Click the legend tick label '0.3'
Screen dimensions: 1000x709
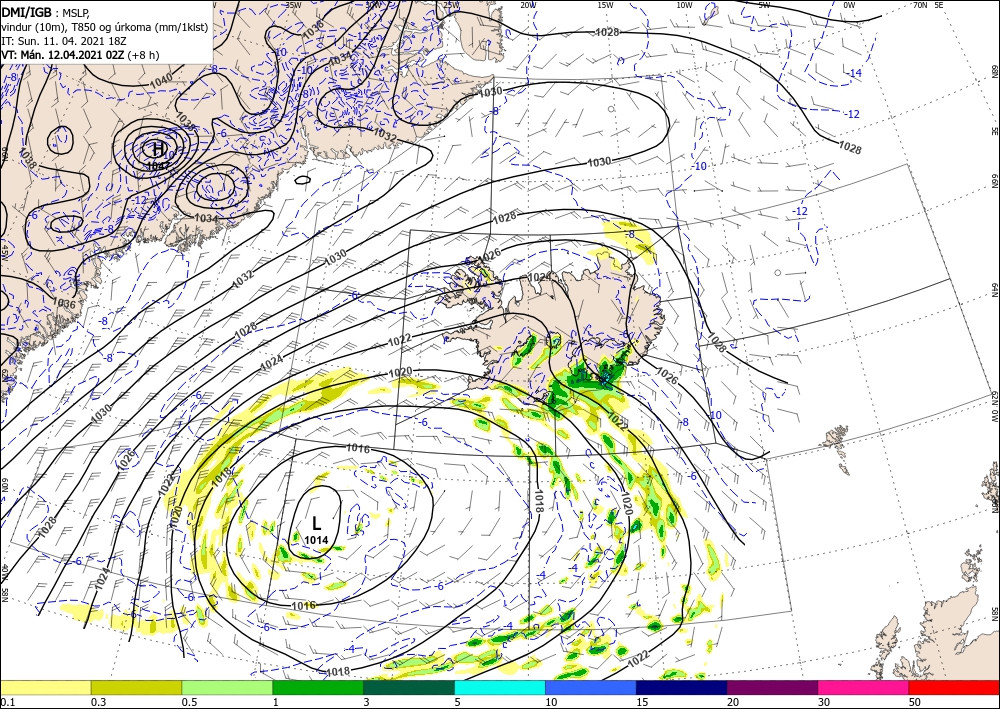pyautogui.click(x=98, y=702)
